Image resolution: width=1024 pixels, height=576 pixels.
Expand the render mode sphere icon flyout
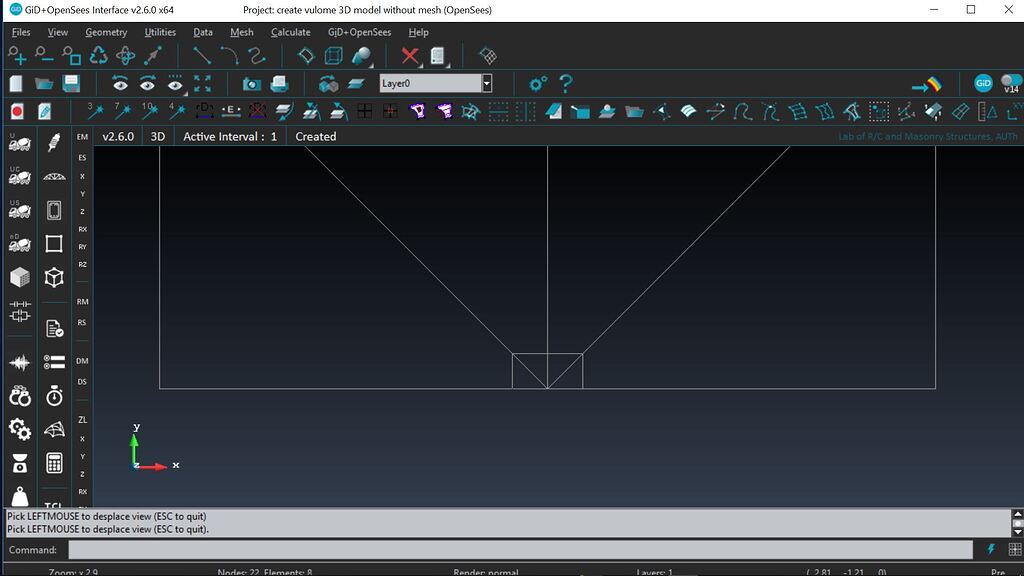point(362,56)
